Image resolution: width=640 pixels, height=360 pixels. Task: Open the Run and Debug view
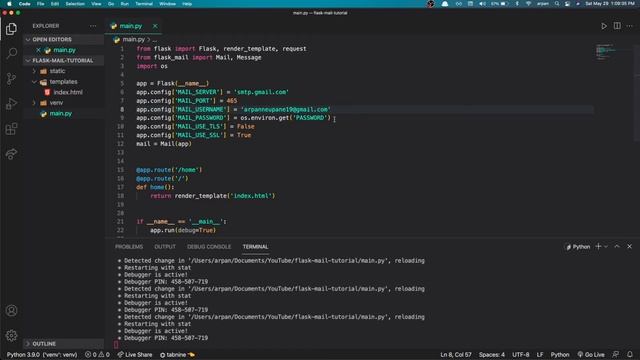coord(11,104)
